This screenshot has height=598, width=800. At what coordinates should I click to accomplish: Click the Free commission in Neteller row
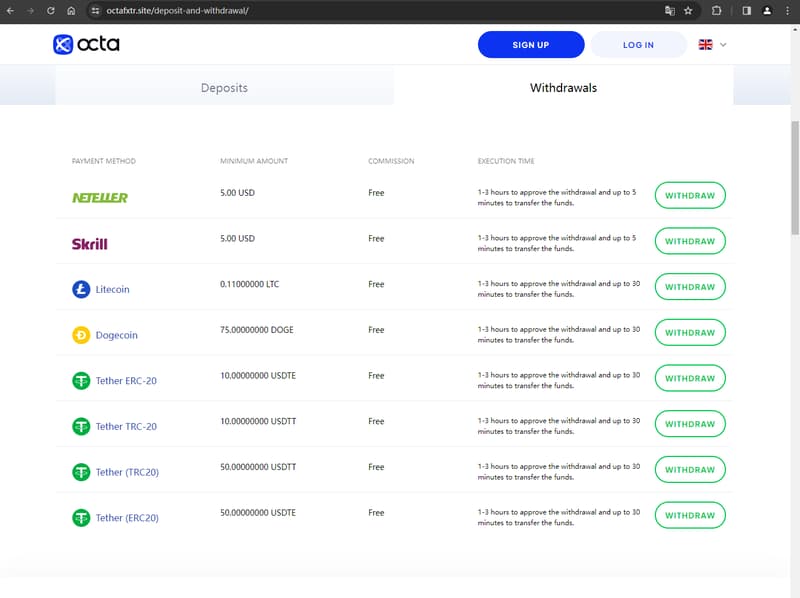coord(376,193)
